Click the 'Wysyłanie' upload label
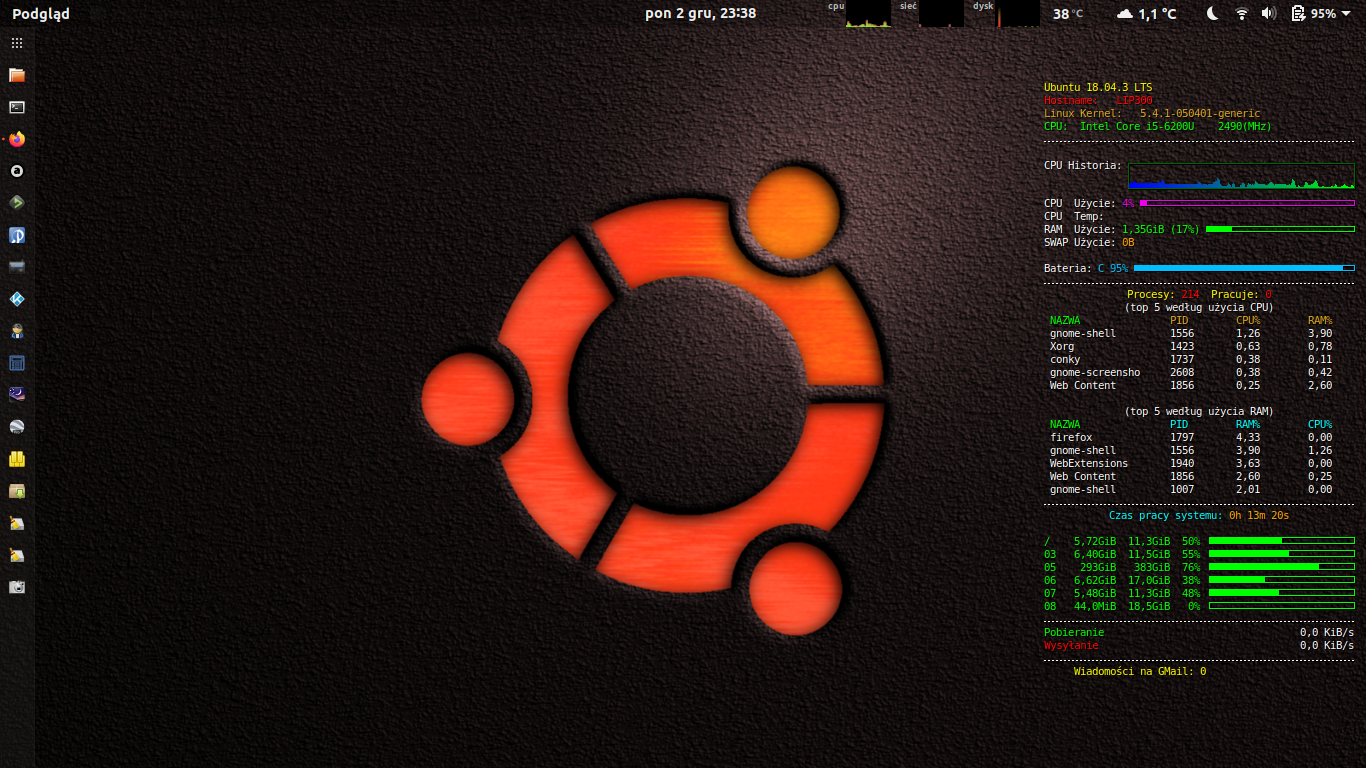The image size is (1366, 768). (x=1071, y=645)
